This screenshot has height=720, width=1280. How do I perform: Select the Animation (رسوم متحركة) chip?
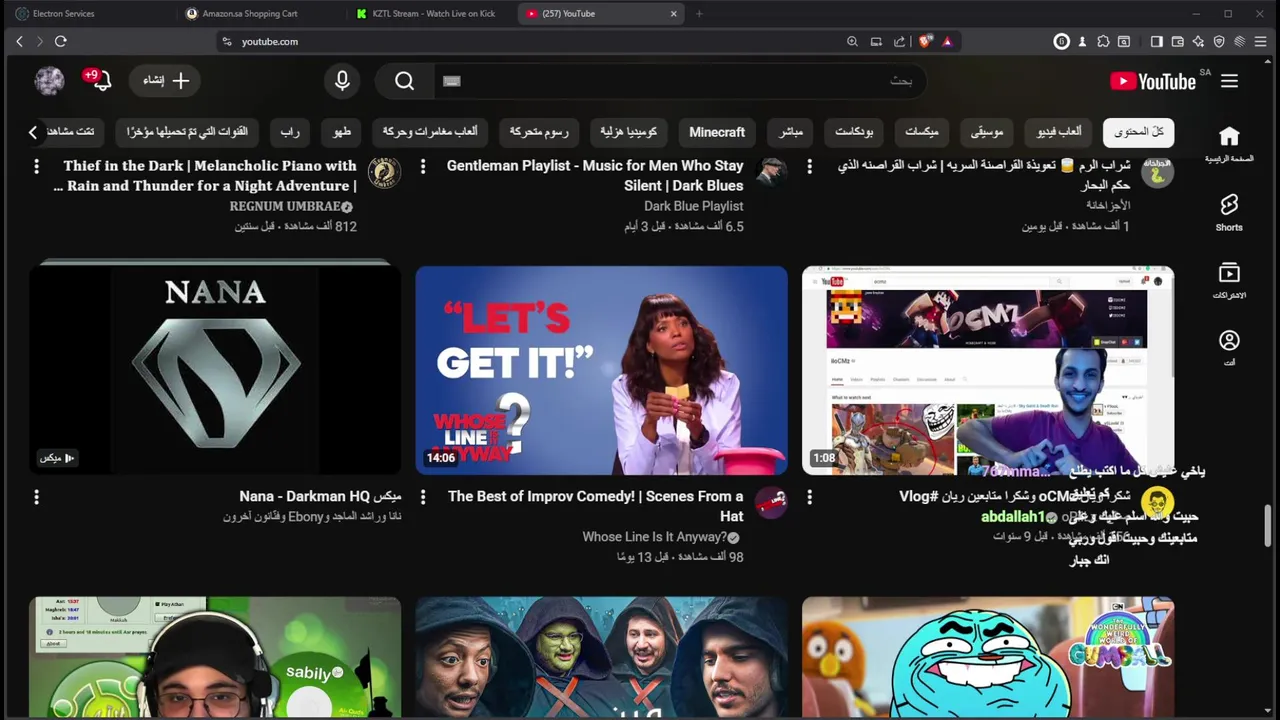pos(539,132)
